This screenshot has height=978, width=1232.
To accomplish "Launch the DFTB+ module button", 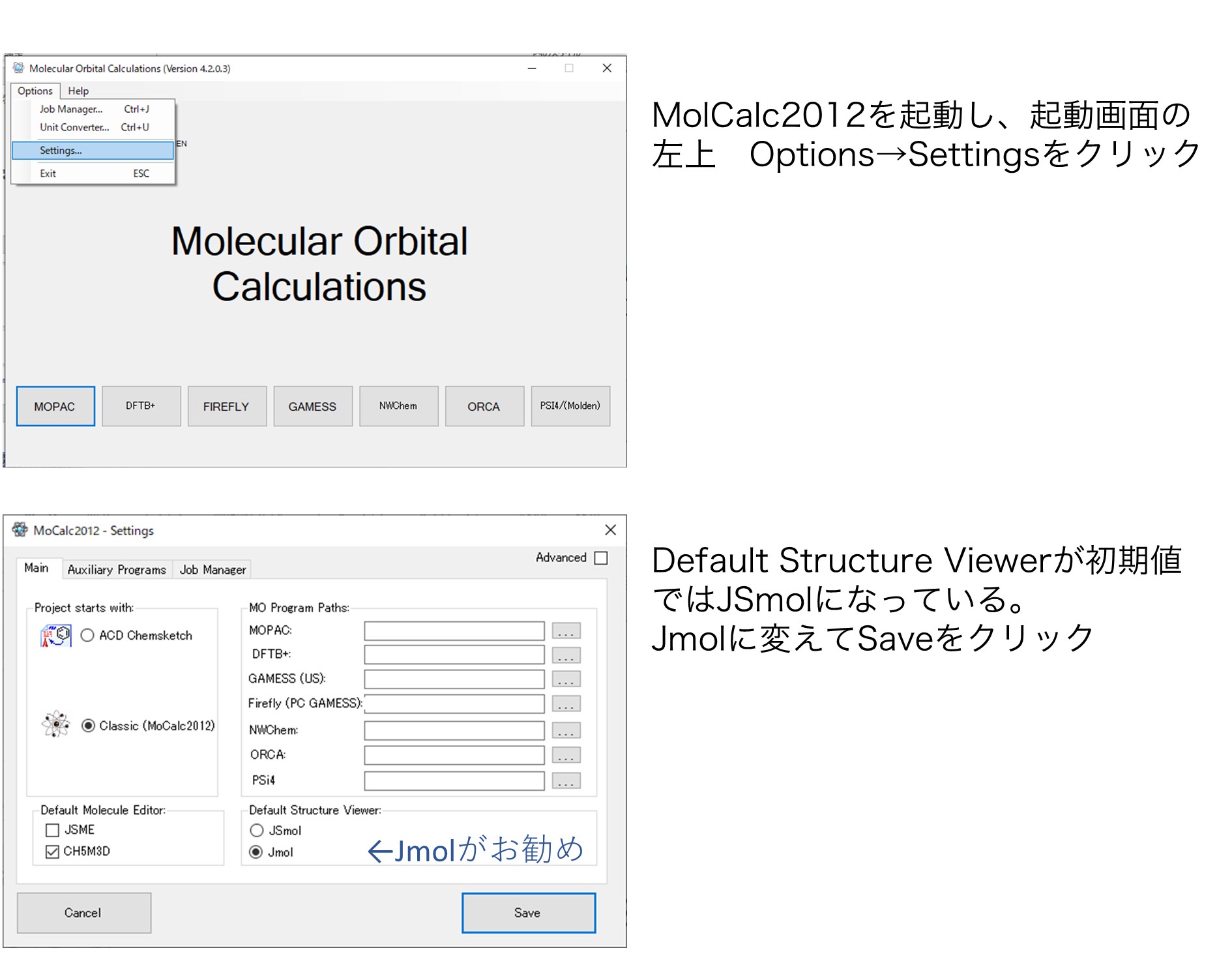I will coord(141,406).
